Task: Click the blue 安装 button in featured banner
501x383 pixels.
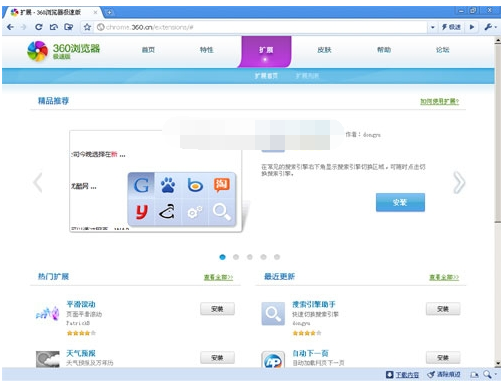Action: coord(400,202)
